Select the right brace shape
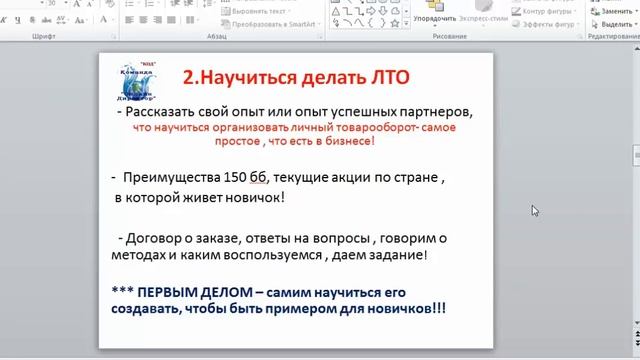 383,23
